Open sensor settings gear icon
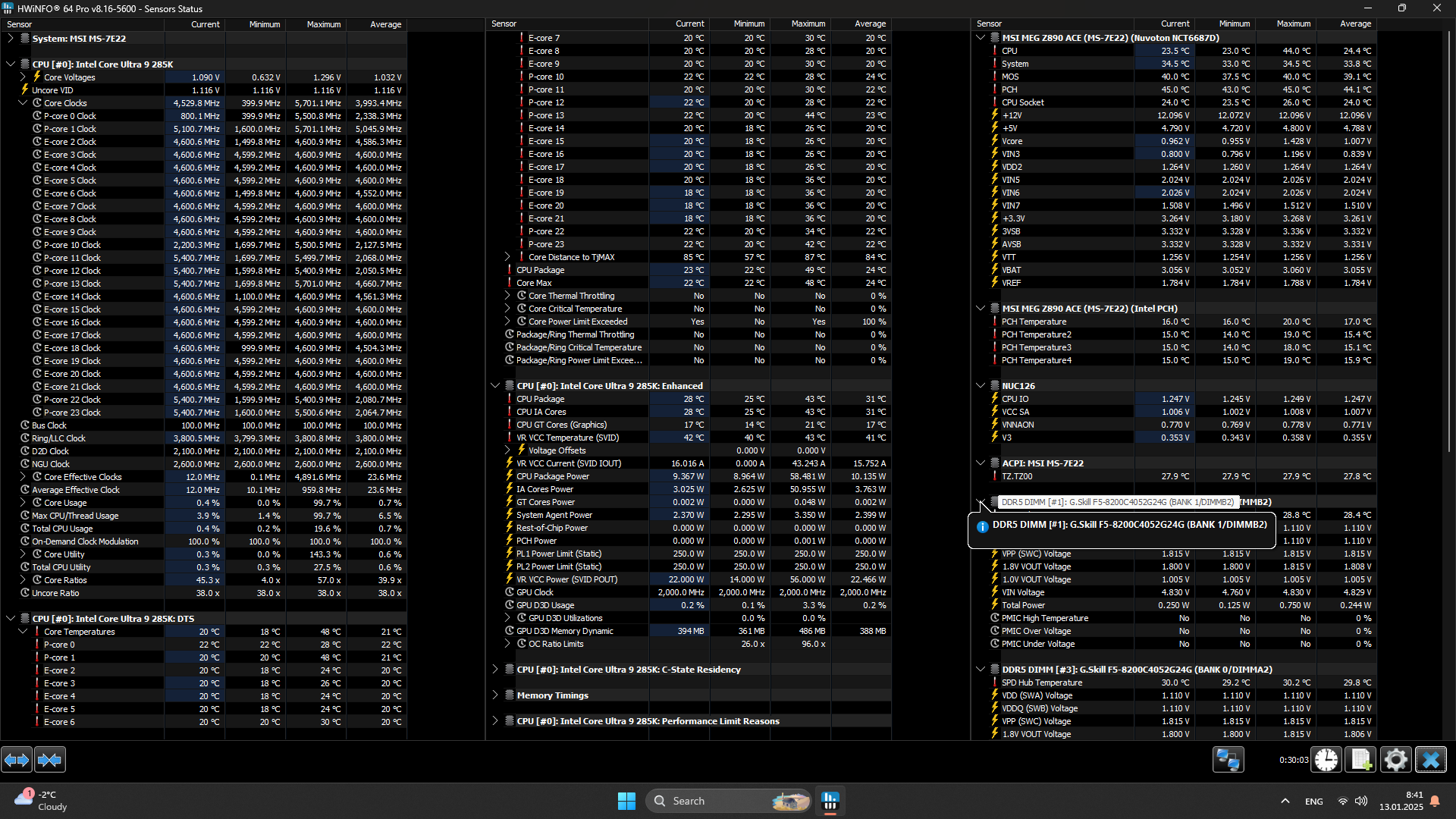Viewport: 1456px width, 819px height. pos(1395,759)
